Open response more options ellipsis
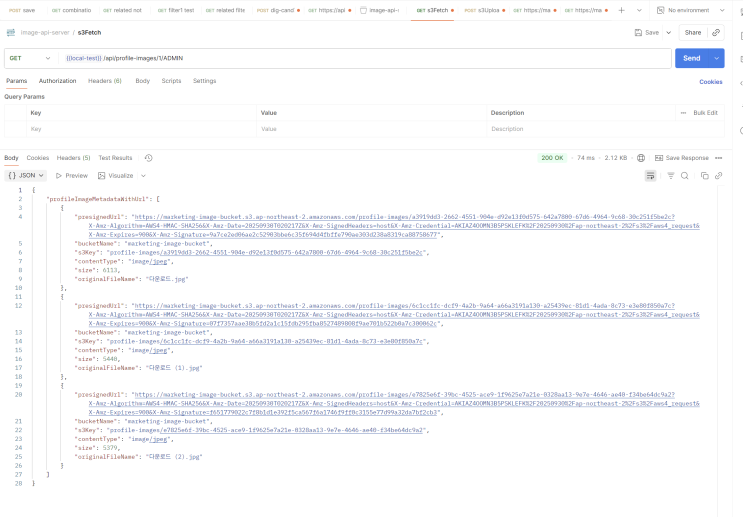 tap(718, 158)
